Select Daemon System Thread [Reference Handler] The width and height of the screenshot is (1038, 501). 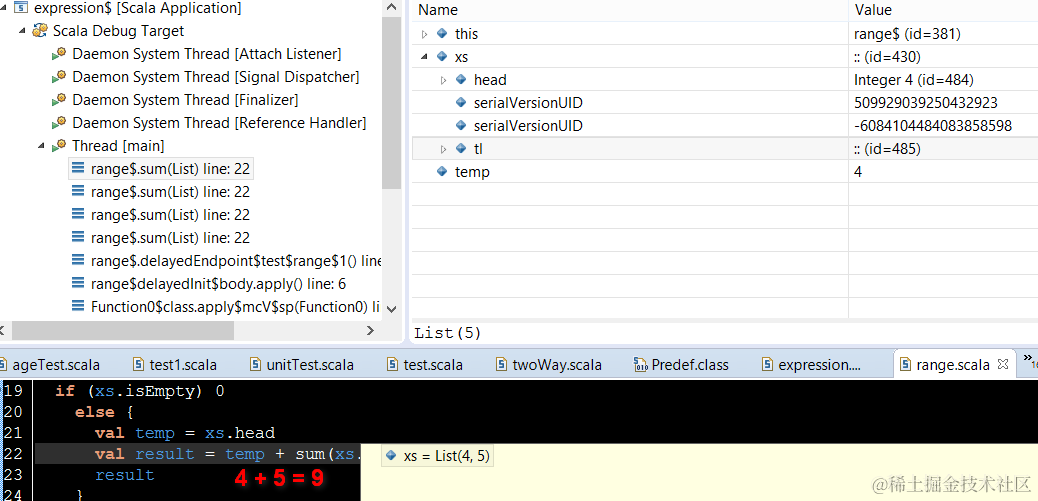[x=219, y=122]
